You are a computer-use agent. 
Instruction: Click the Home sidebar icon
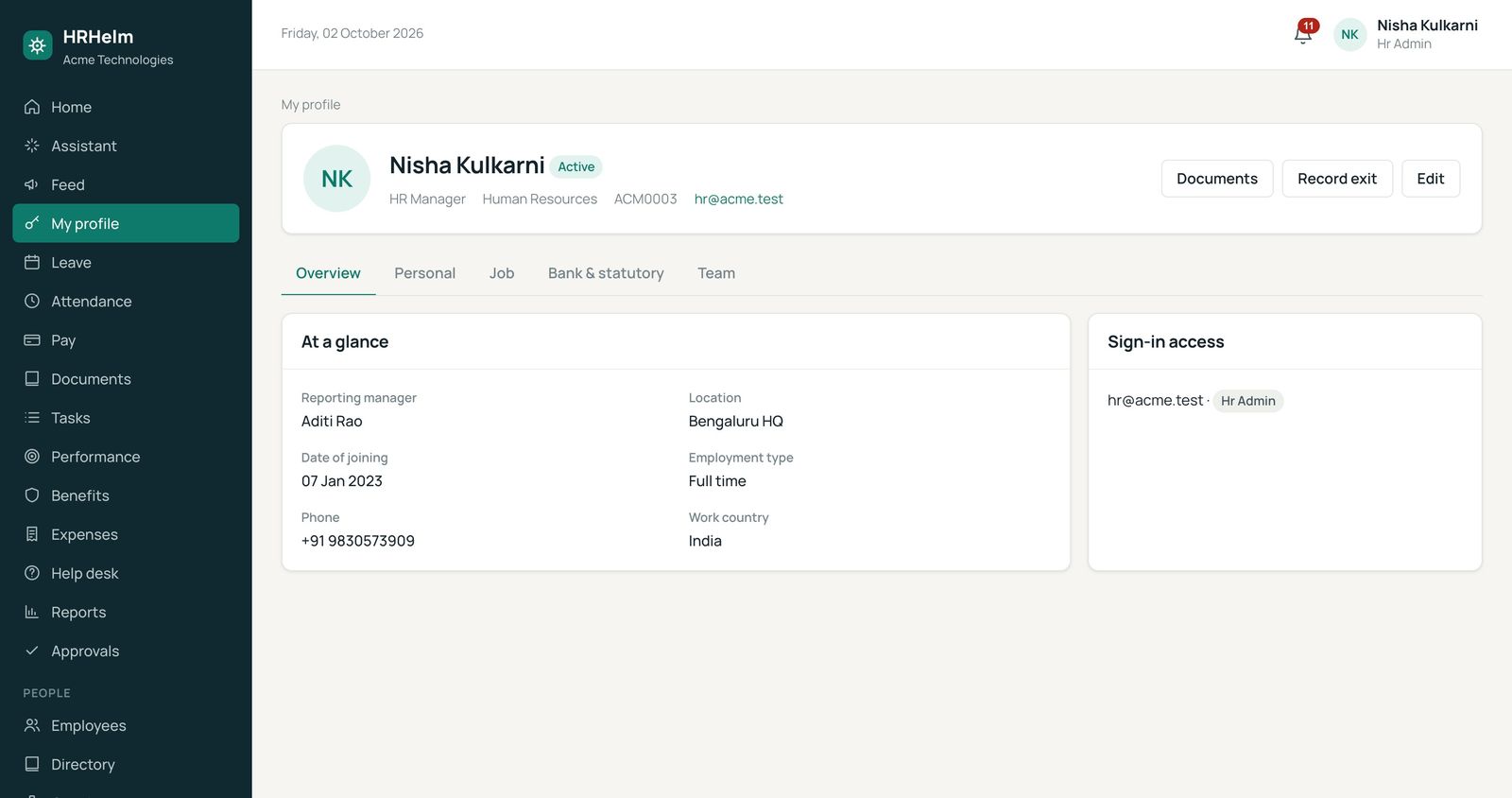(x=32, y=107)
